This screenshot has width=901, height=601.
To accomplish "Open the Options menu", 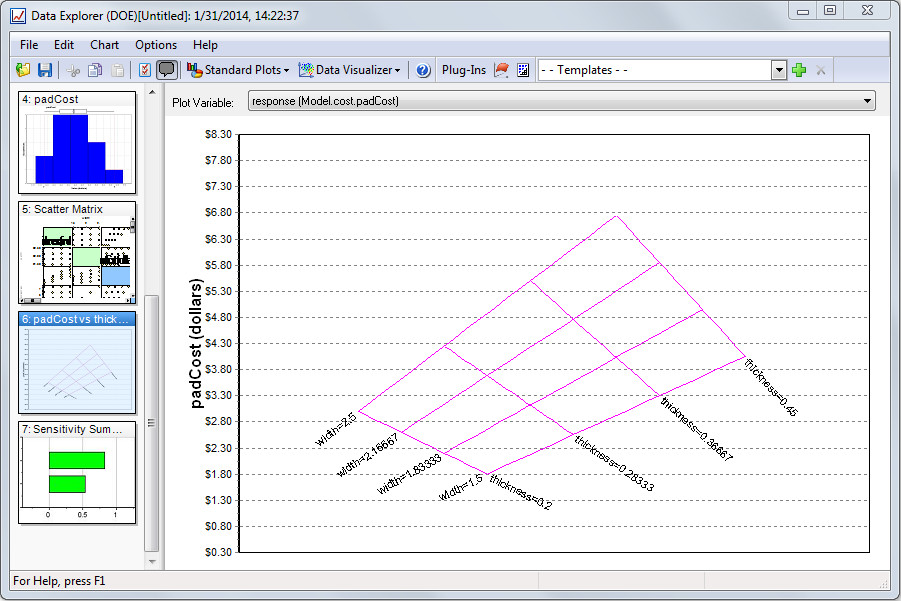I will [x=156, y=45].
